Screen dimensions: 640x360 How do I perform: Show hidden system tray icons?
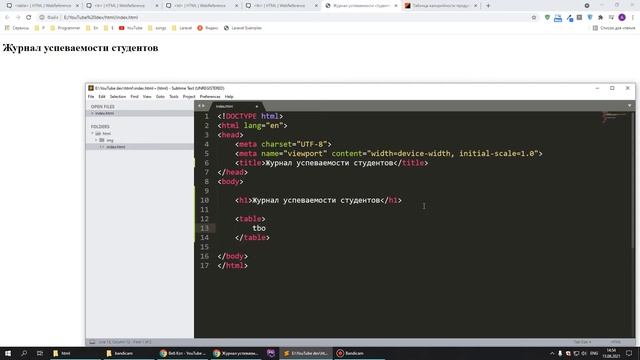pyautogui.click(x=552, y=353)
